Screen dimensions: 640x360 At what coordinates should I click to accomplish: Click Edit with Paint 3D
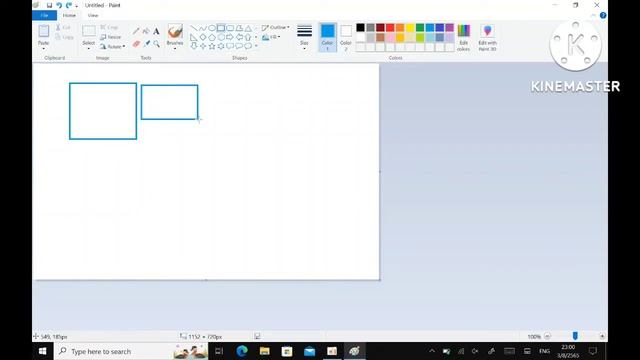point(487,38)
